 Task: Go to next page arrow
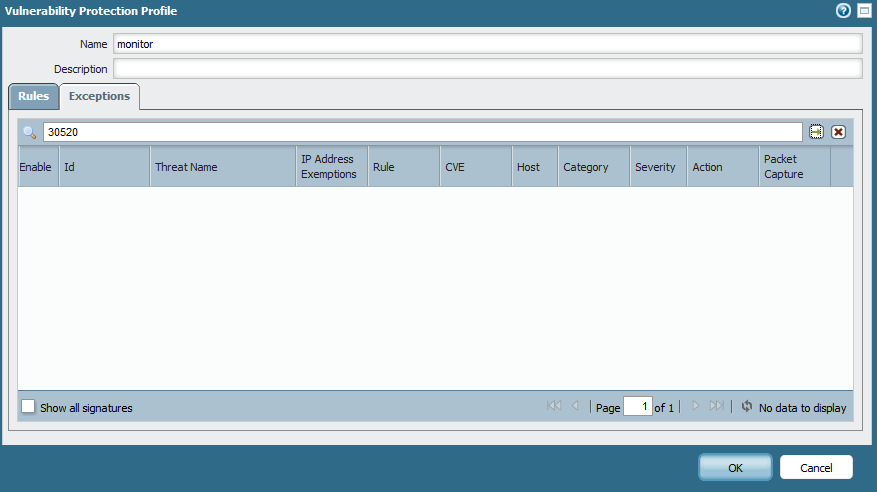(x=695, y=406)
